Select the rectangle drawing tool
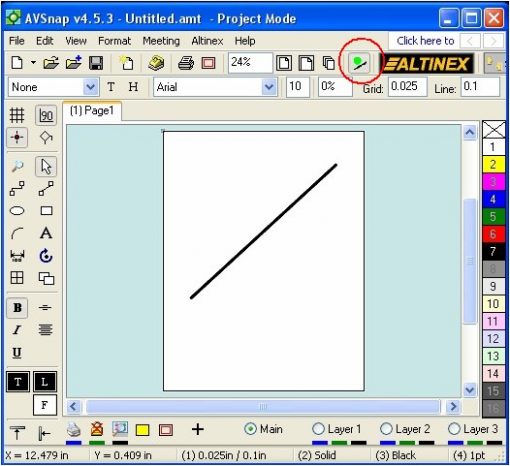The height and width of the screenshot is (466, 510). tap(46, 211)
